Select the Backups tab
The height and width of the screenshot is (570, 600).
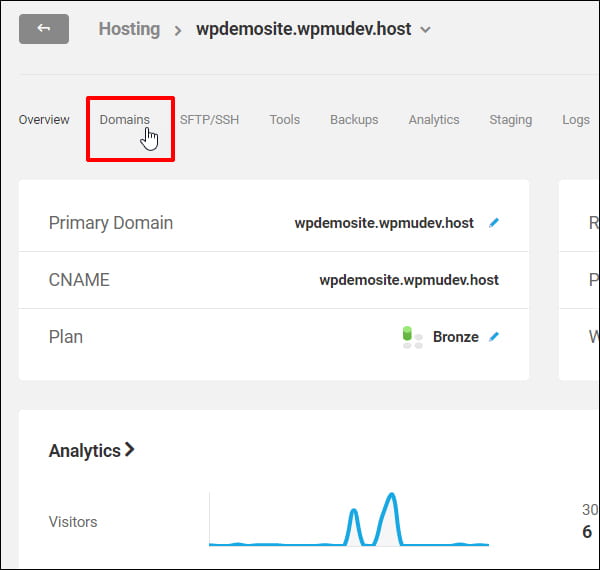[354, 120]
